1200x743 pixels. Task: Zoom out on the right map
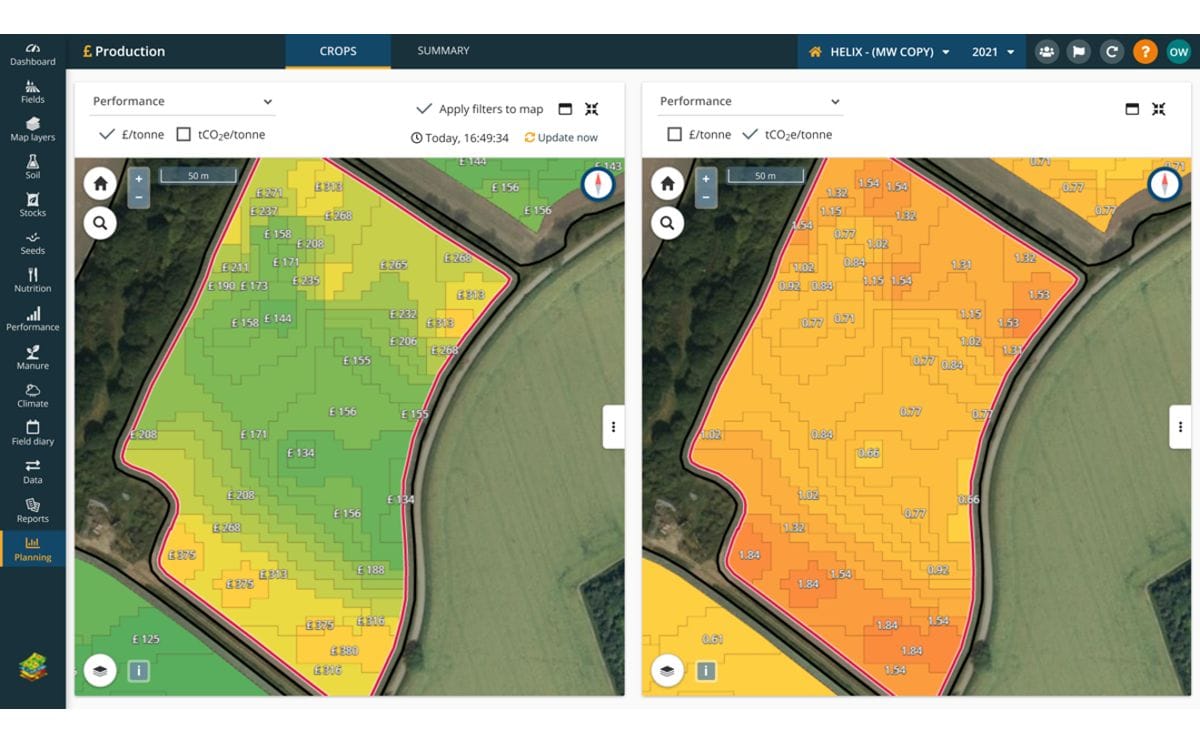point(706,197)
